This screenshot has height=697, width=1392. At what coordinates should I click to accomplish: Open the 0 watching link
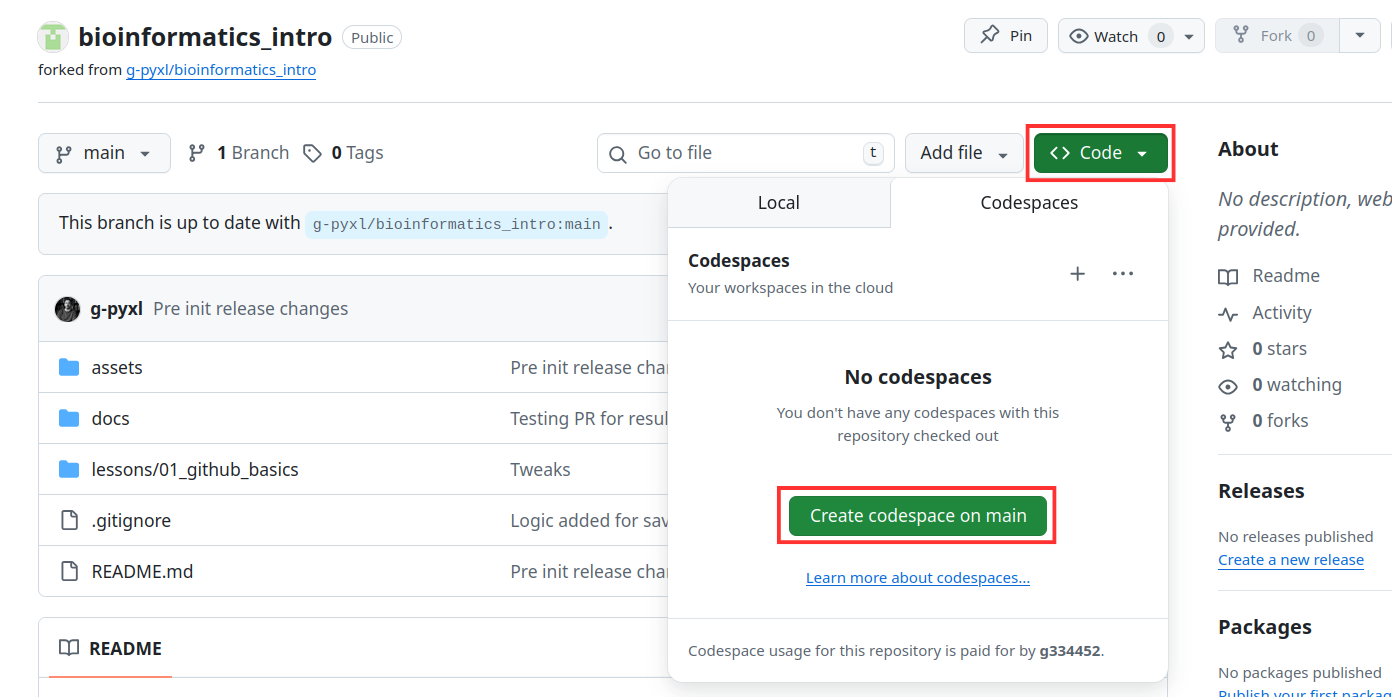click(x=1280, y=385)
